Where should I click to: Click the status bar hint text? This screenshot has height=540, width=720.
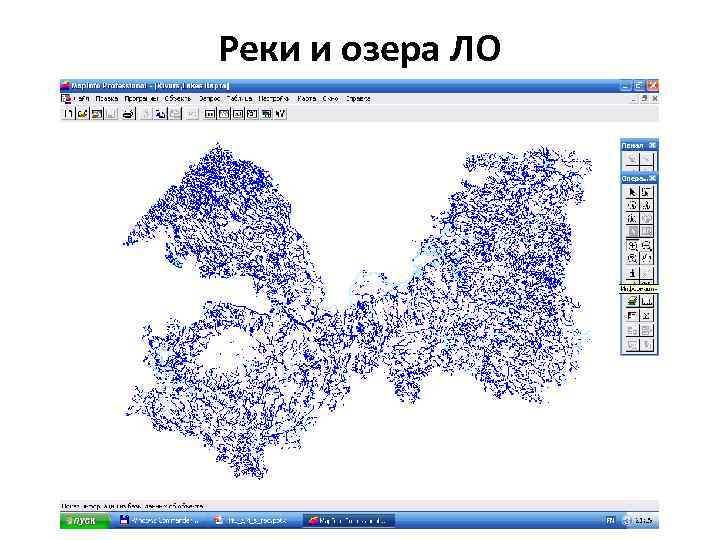(x=133, y=506)
